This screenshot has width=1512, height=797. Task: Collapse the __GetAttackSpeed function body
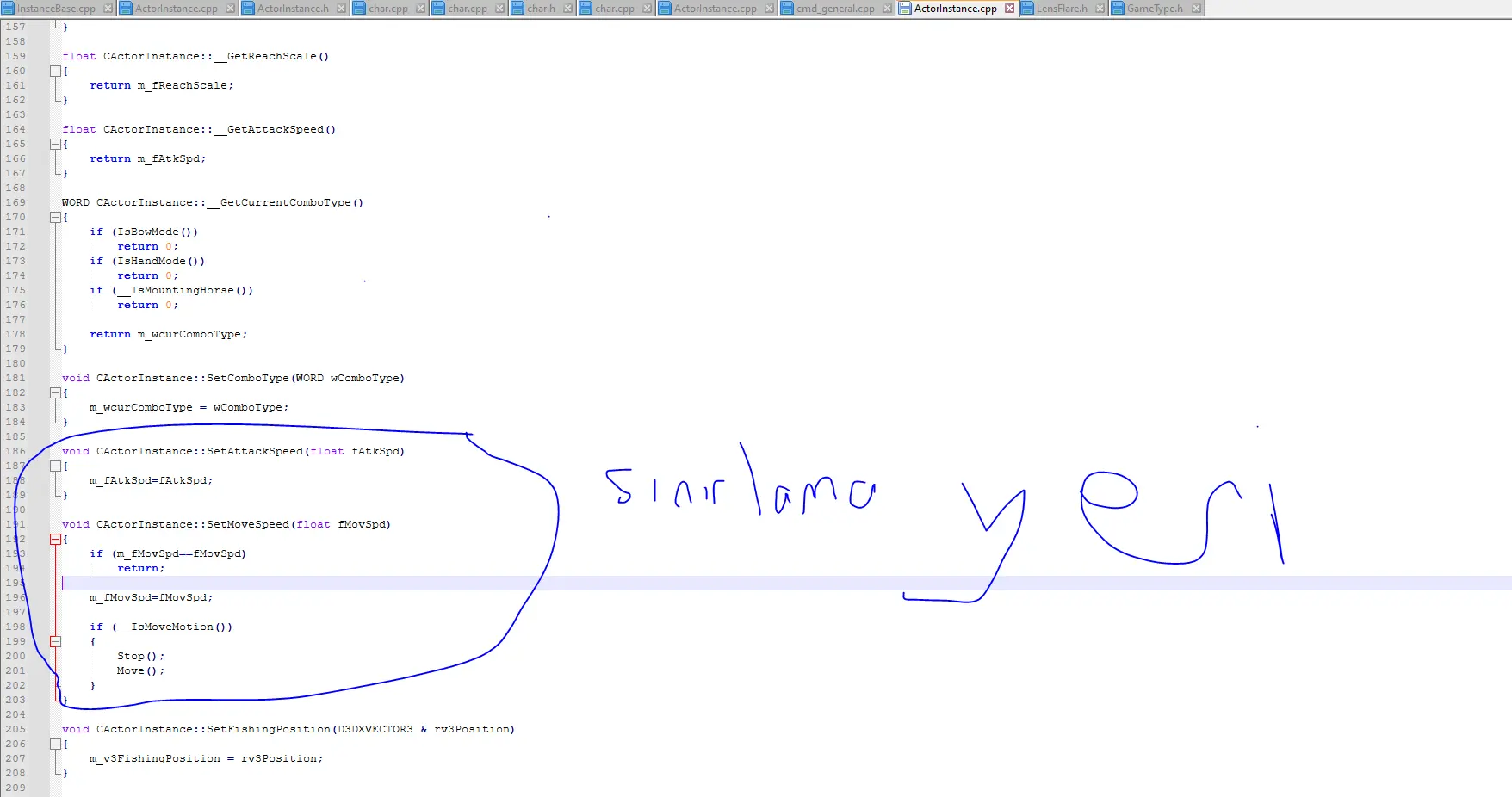coord(55,145)
